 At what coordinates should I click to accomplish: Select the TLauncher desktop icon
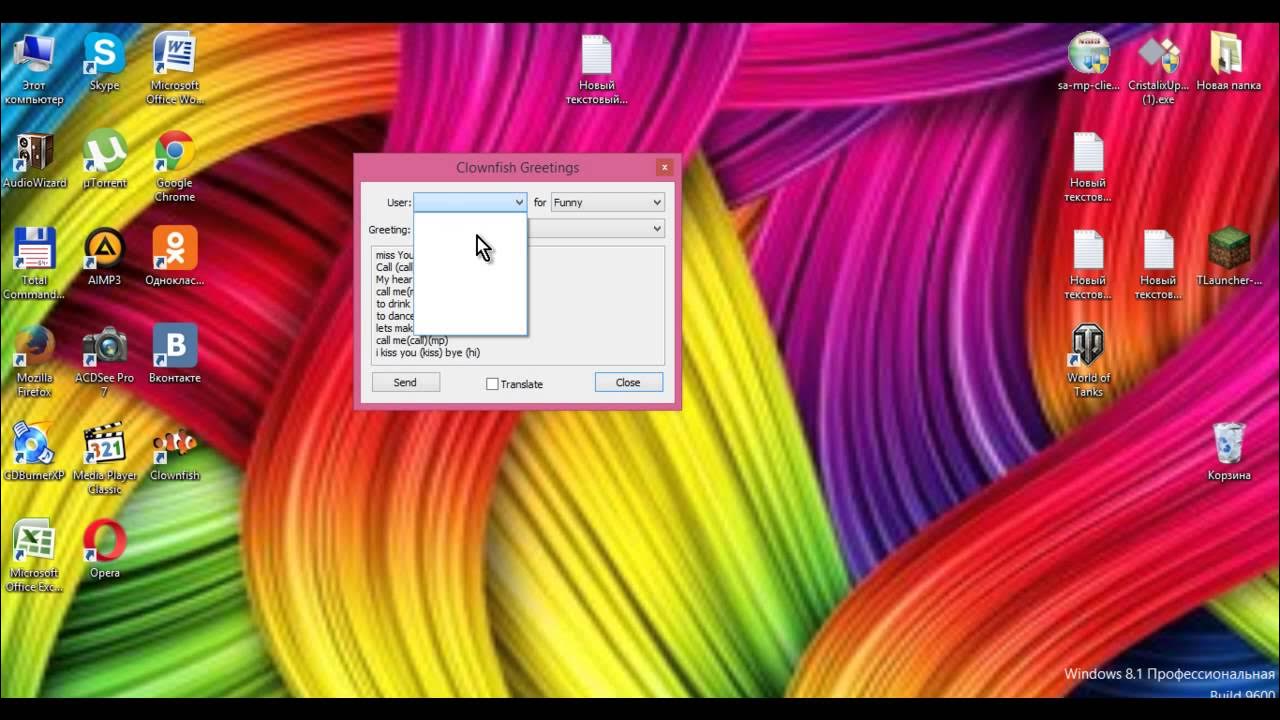[x=1228, y=257]
